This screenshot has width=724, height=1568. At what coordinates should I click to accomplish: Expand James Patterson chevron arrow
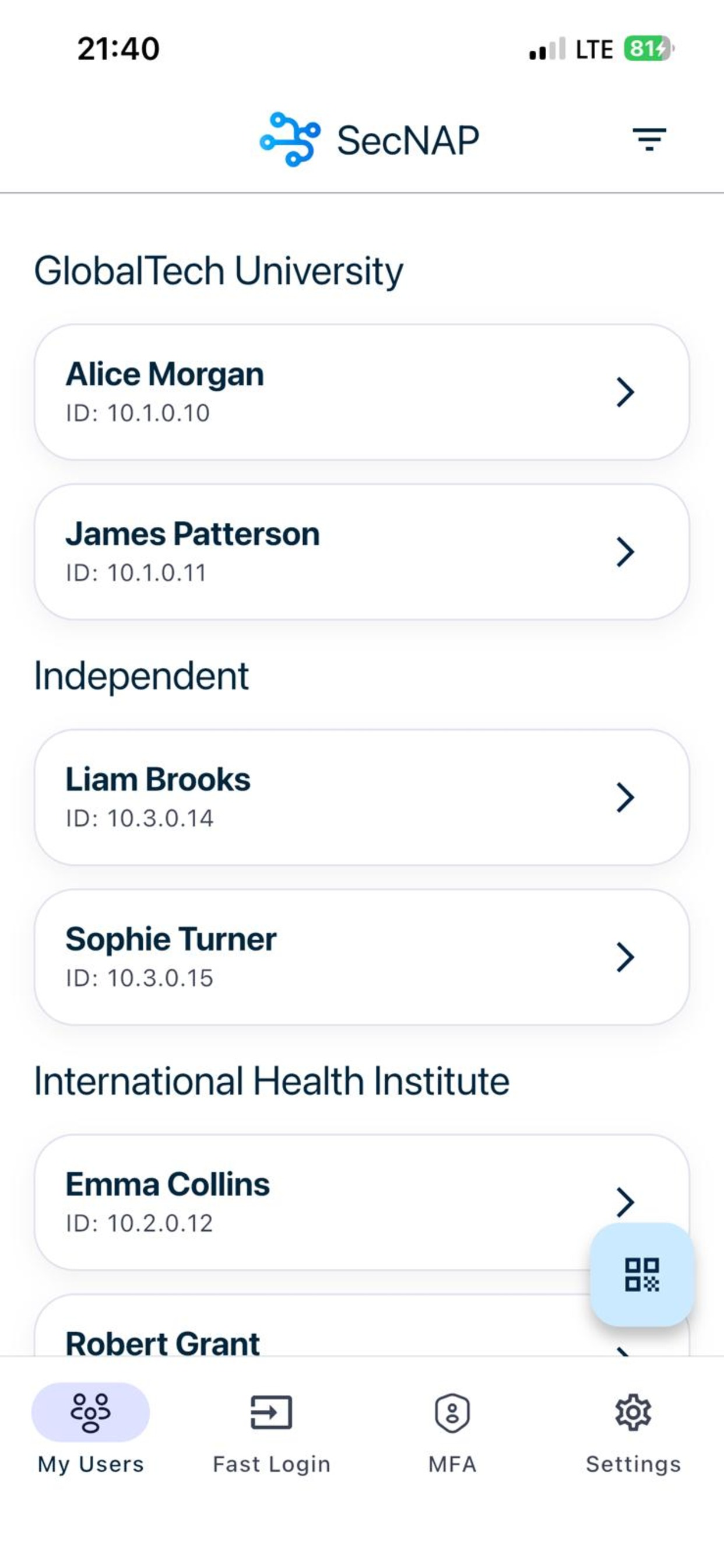click(x=625, y=552)
